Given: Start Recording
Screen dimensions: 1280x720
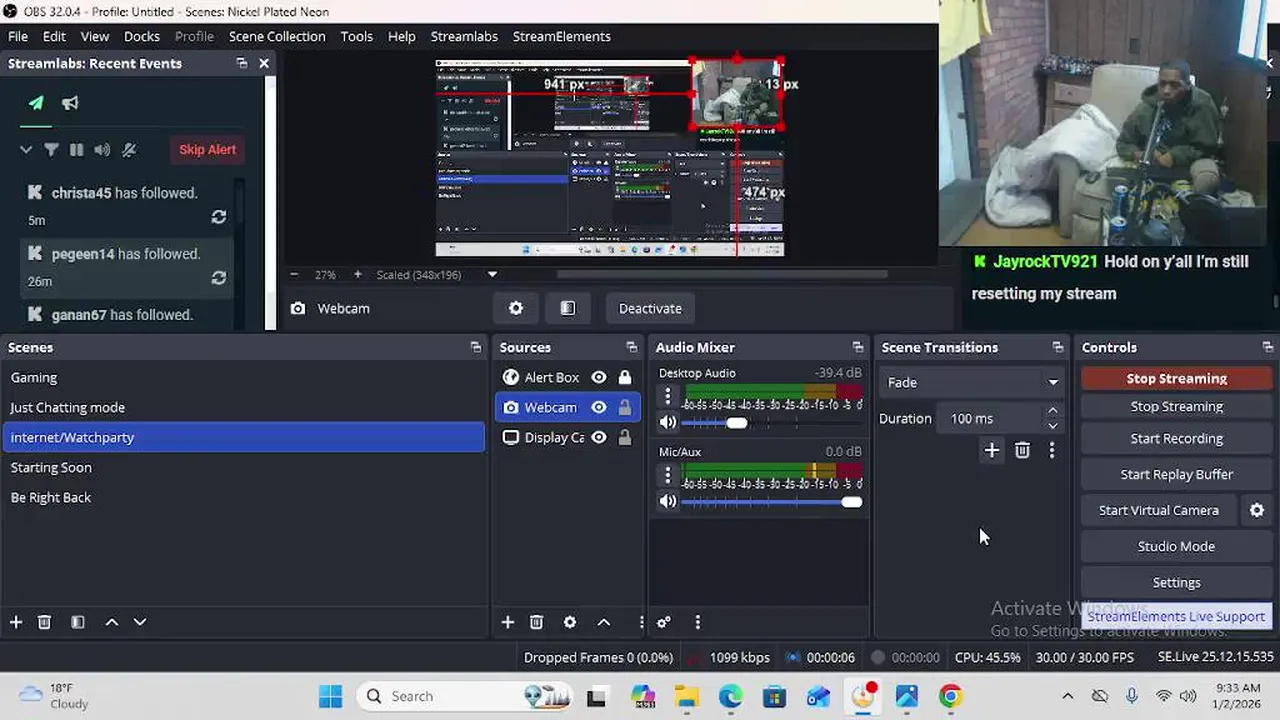Looking at the screenshot, I should [x=1176, y=439].
